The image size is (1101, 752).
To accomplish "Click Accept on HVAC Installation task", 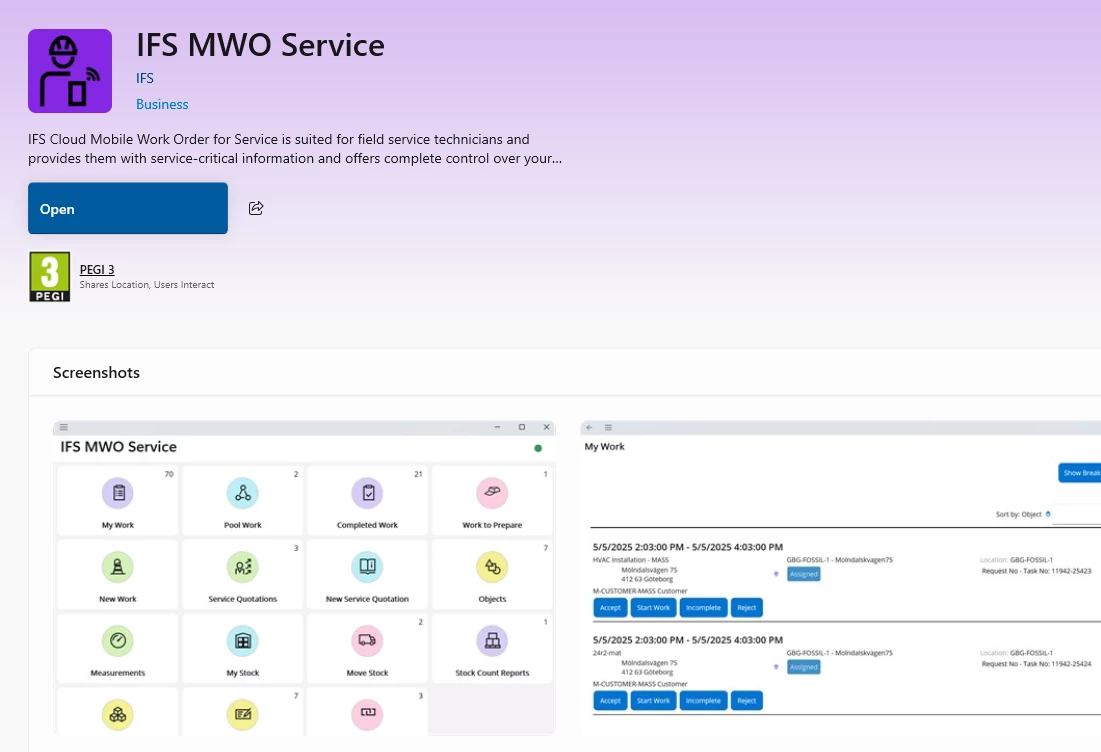I will 610,607.
